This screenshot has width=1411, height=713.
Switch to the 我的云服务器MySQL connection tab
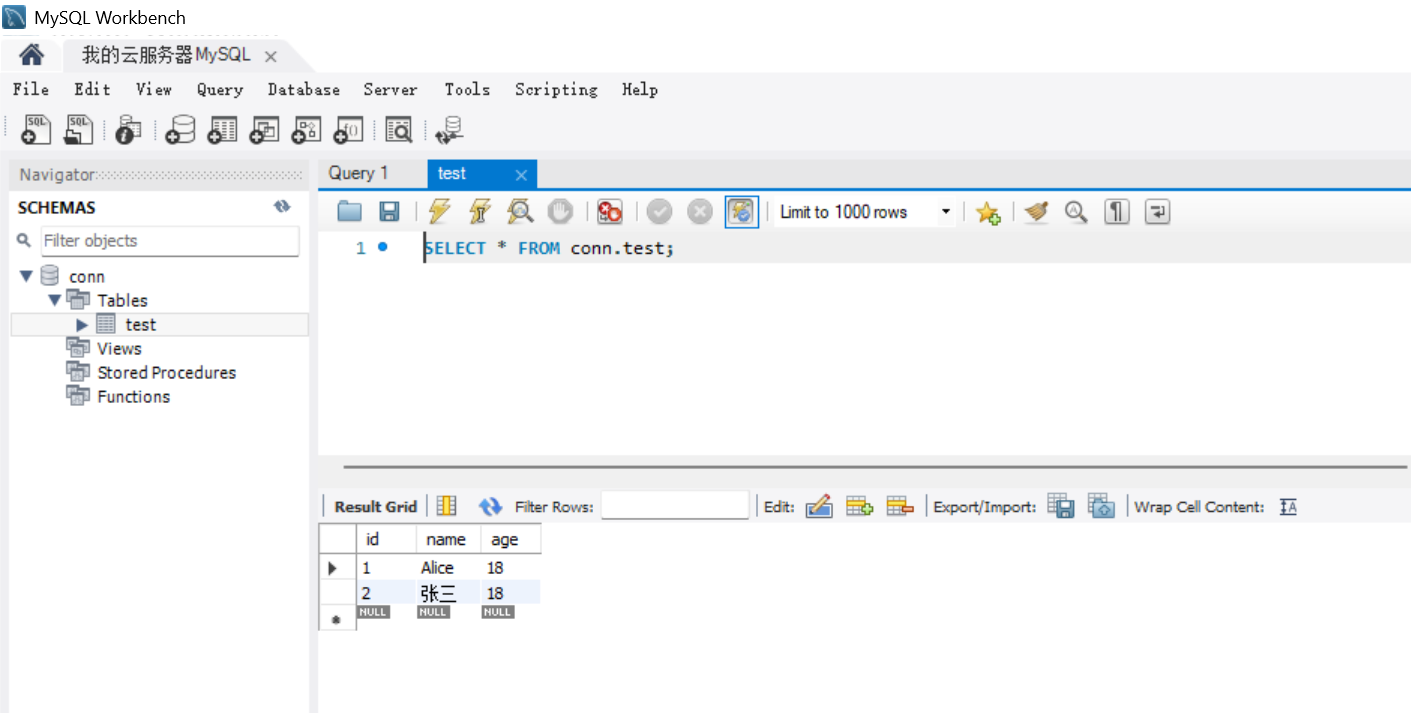[x=166, y=55]
